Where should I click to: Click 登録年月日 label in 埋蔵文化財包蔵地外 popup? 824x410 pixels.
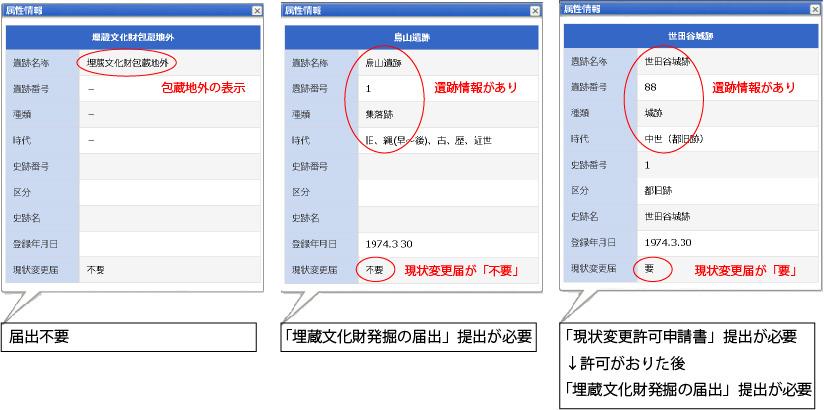click(x=35, y=244)
